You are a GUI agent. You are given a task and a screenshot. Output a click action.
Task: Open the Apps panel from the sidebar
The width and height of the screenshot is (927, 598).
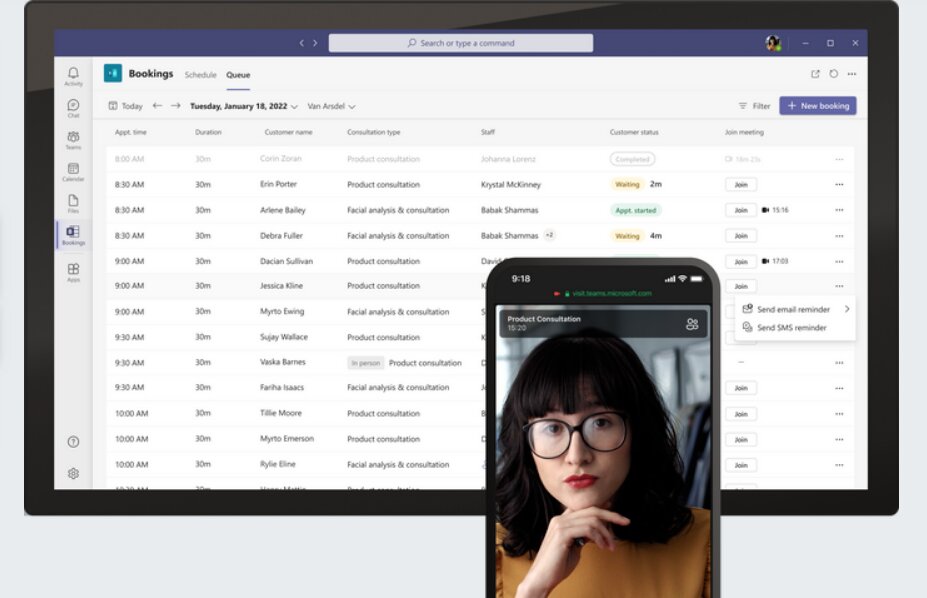pos(73,268)
